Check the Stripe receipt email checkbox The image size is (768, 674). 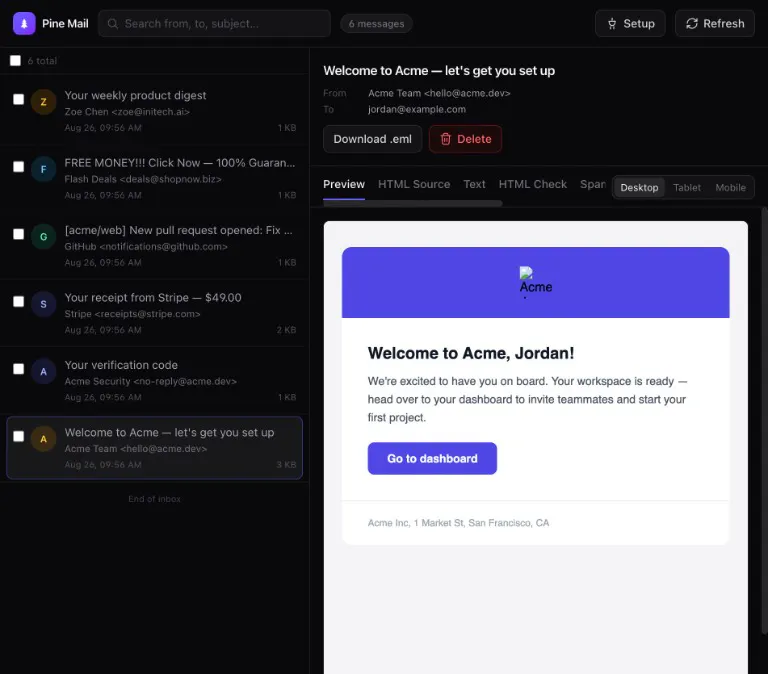19,301
